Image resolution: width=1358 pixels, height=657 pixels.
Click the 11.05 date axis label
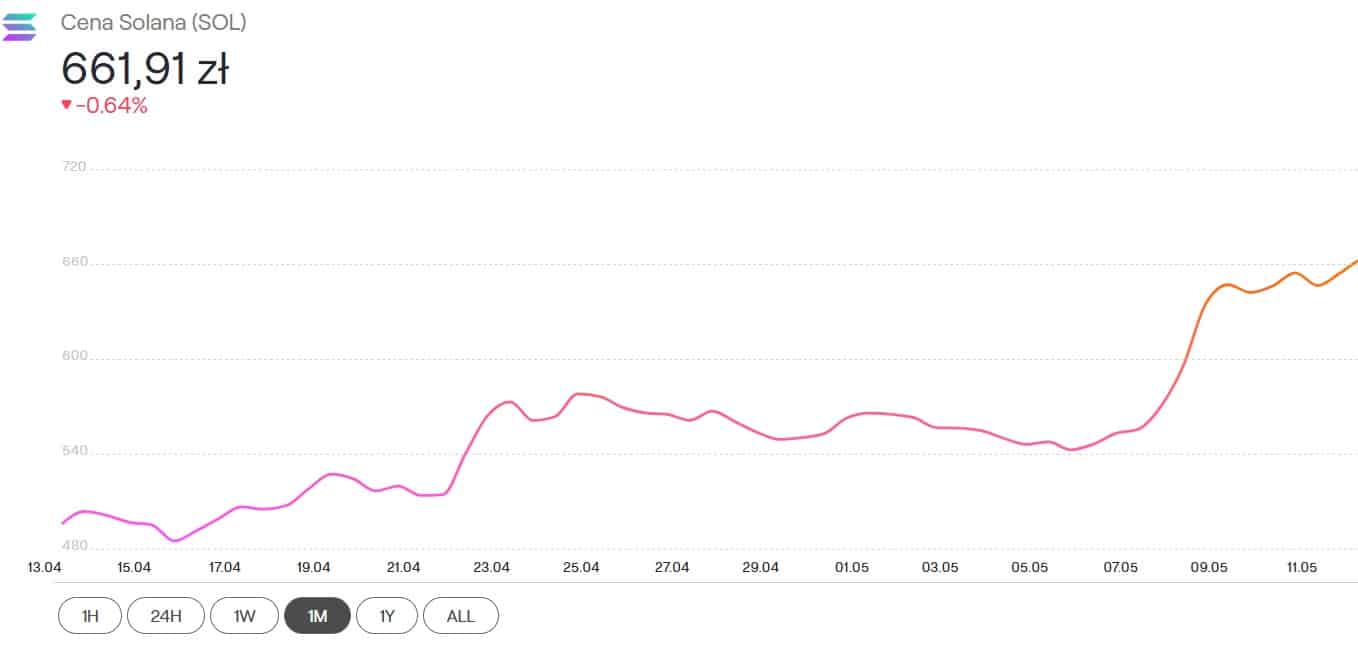(x=1301, y=567)
